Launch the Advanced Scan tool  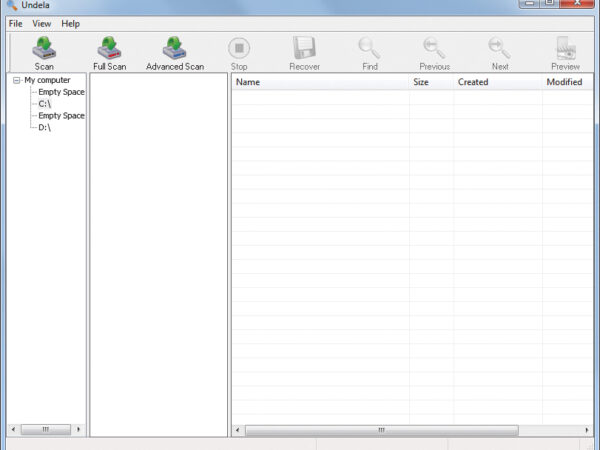[175, 52]
